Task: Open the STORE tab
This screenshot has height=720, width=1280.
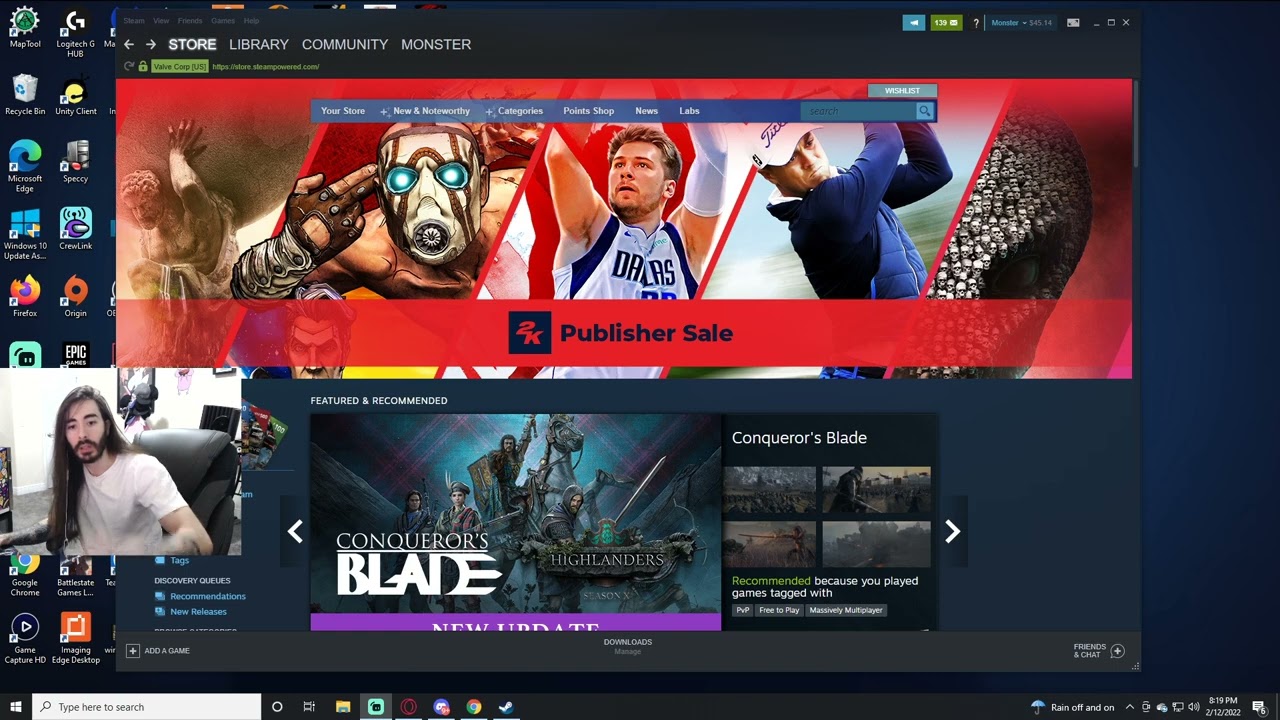Action: 192,45
